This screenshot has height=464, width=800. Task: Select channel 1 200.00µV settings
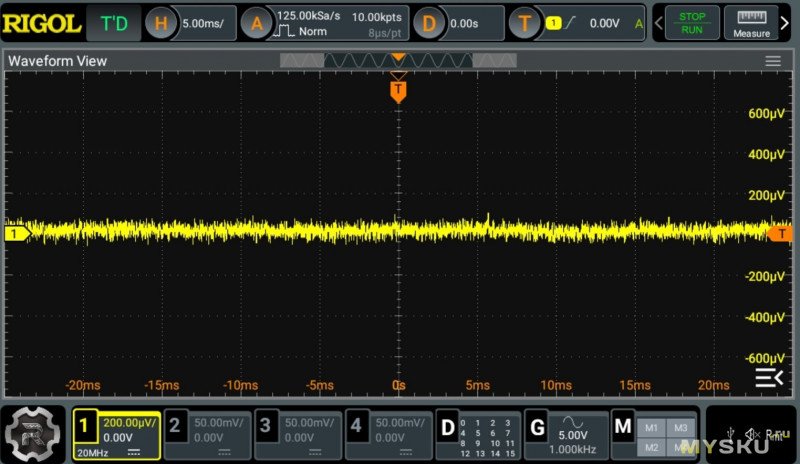116,434
